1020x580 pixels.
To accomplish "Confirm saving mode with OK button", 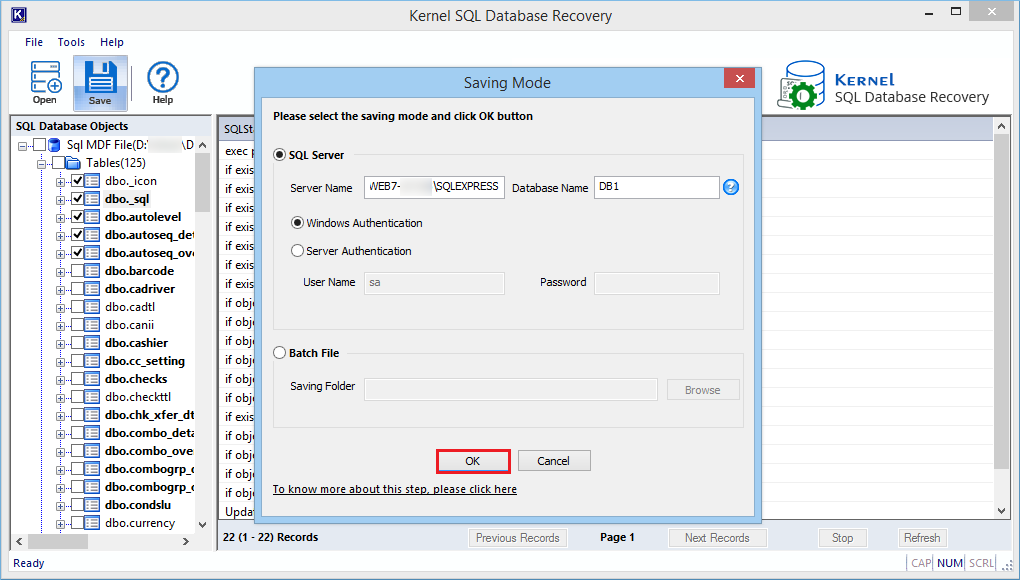I will click(473, 461).
